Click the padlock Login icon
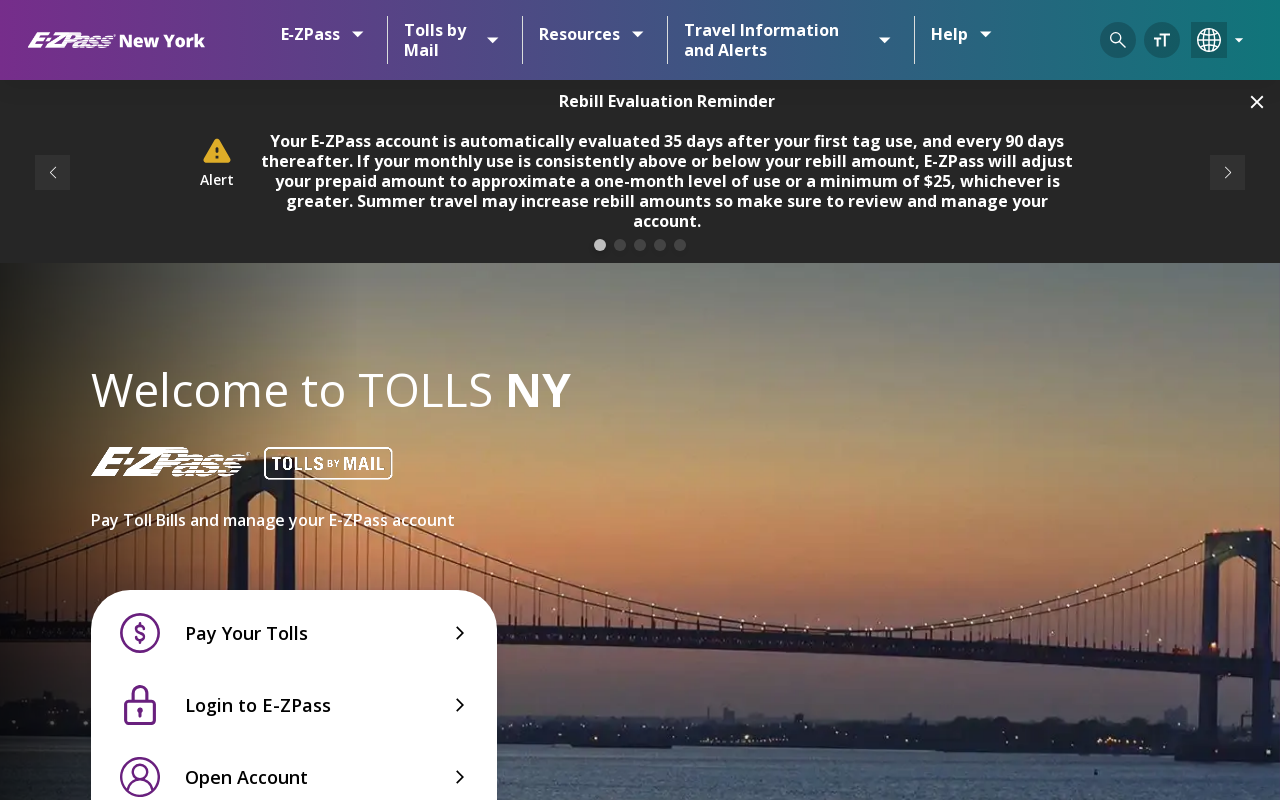1280x800 pixels. (x=140, y=705)
